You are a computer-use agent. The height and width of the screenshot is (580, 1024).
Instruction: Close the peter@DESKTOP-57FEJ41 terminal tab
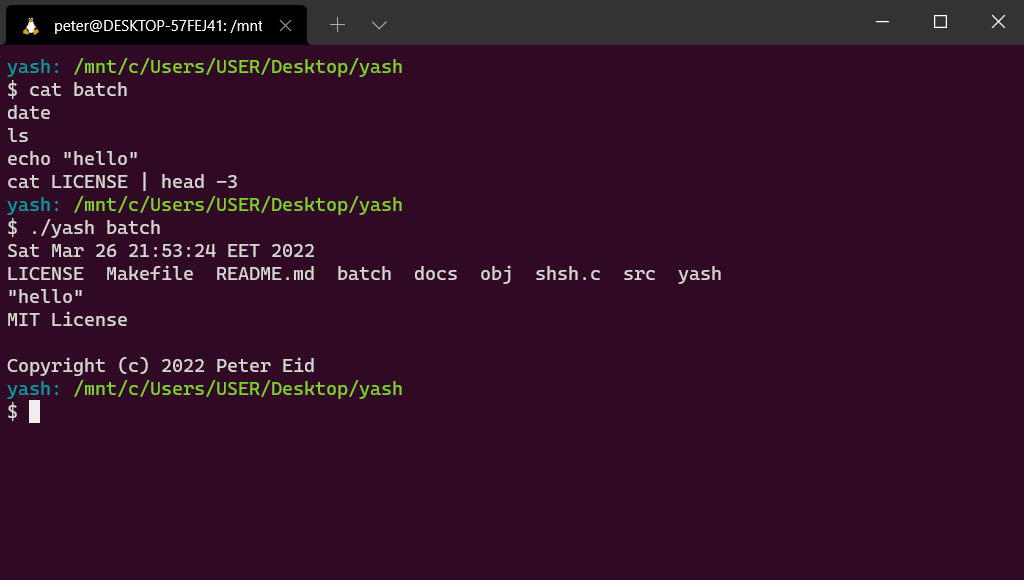pos(286,25)
